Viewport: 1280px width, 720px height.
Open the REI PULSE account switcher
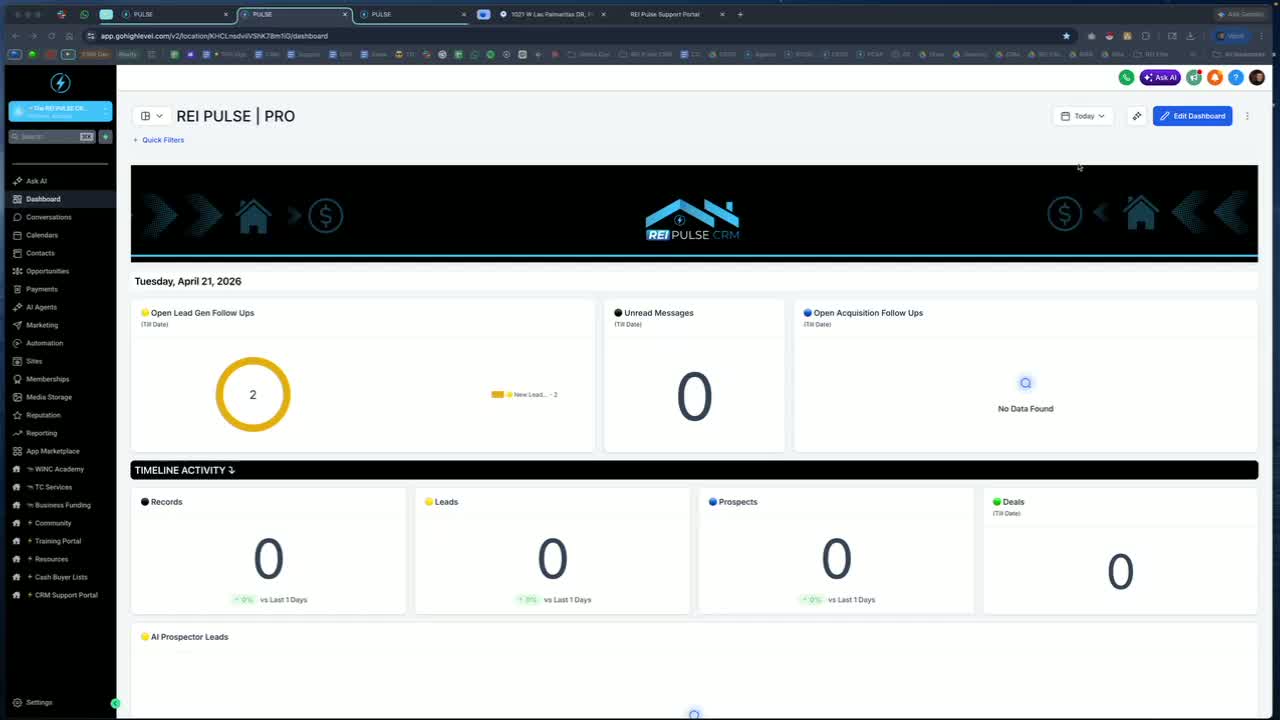[x=60, y=111]
